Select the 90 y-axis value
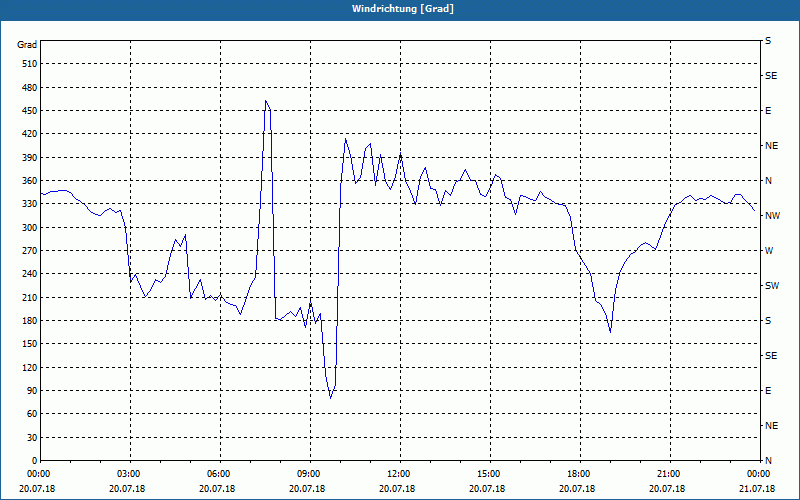 [x=32, y=390]
